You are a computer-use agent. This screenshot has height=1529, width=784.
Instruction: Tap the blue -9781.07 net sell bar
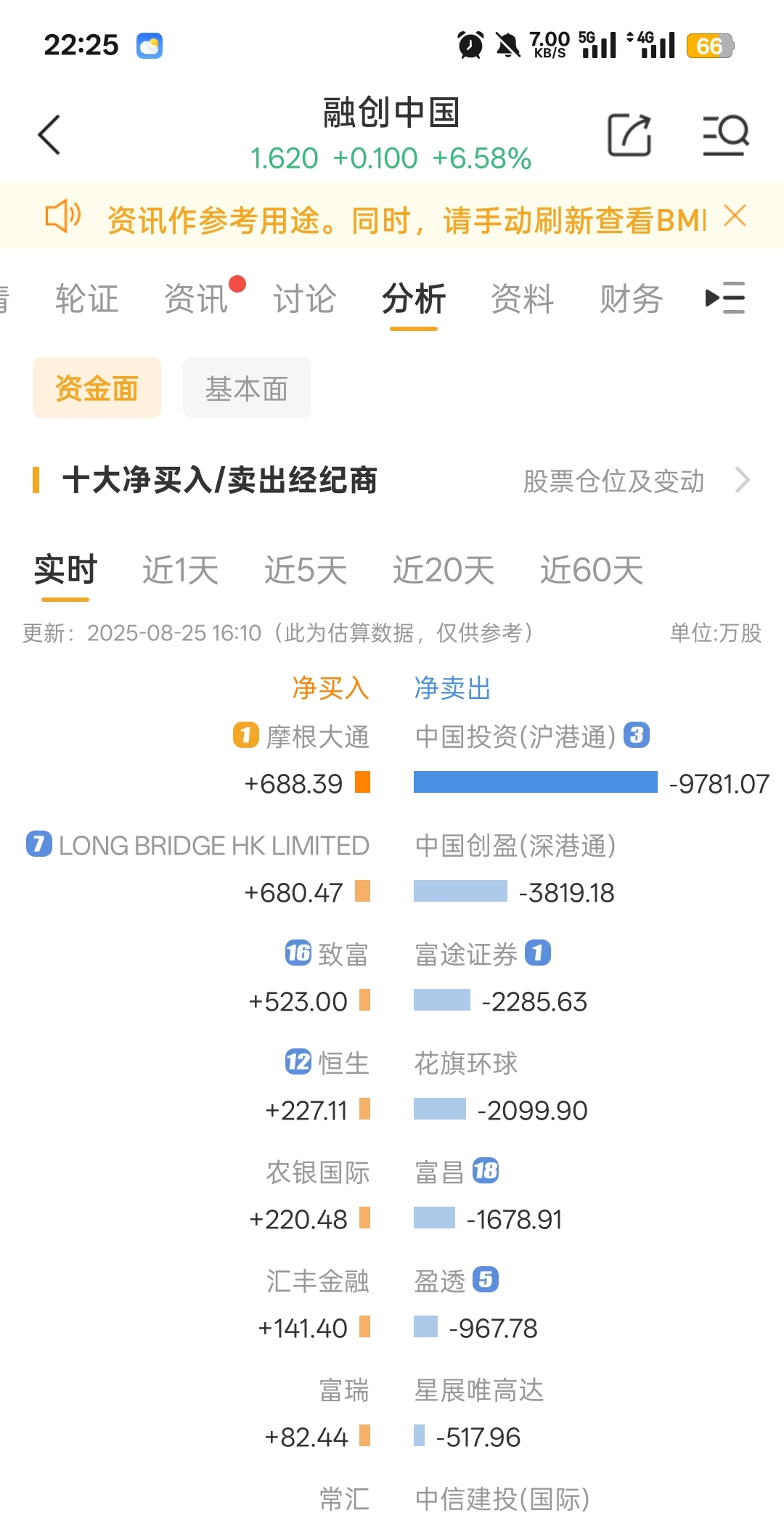tap(536, 782)
